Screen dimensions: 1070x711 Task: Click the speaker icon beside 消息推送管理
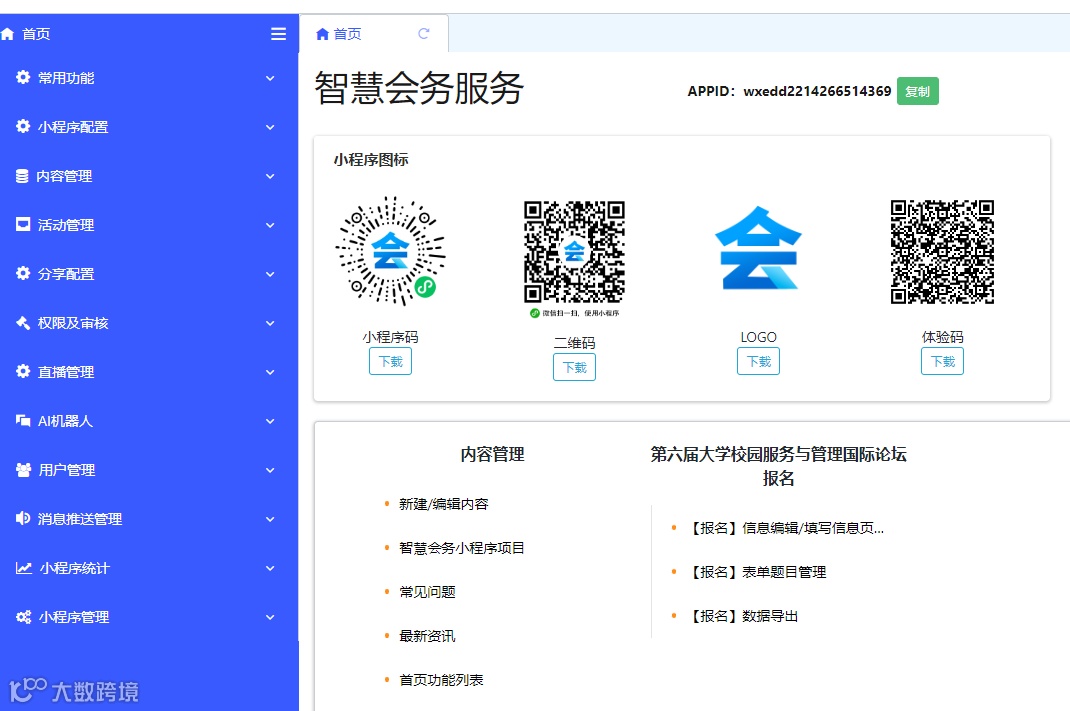tap(23, 519)
